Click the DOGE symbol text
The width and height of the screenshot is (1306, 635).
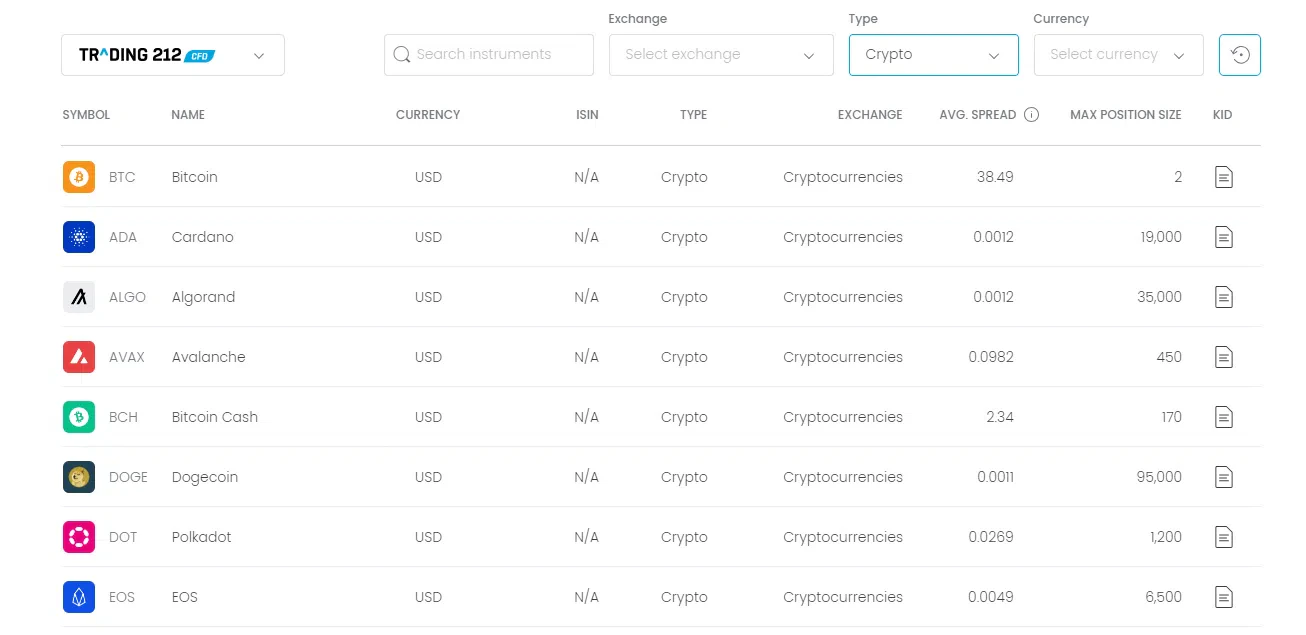pyautogui.click(x=128, y=477)
